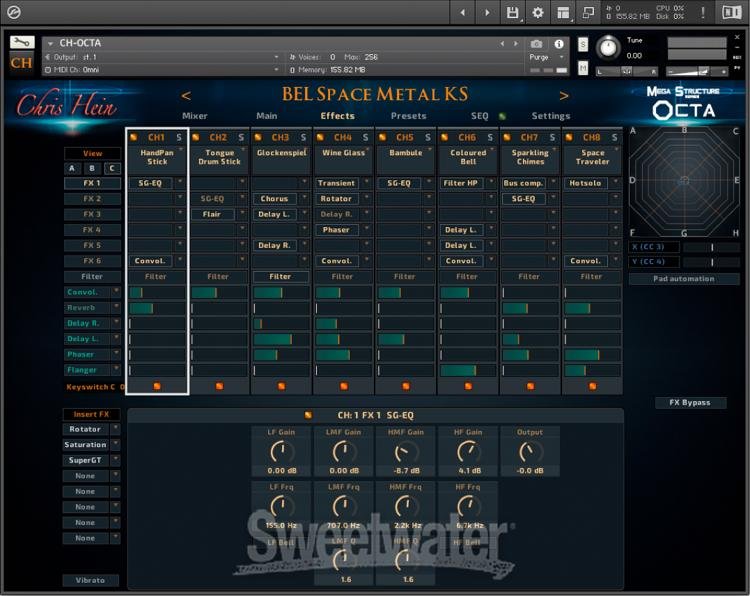Toggle the CH1 channel power button
Image resolution: width=750 pixels, height=596 pixels.
pos(133,137)
